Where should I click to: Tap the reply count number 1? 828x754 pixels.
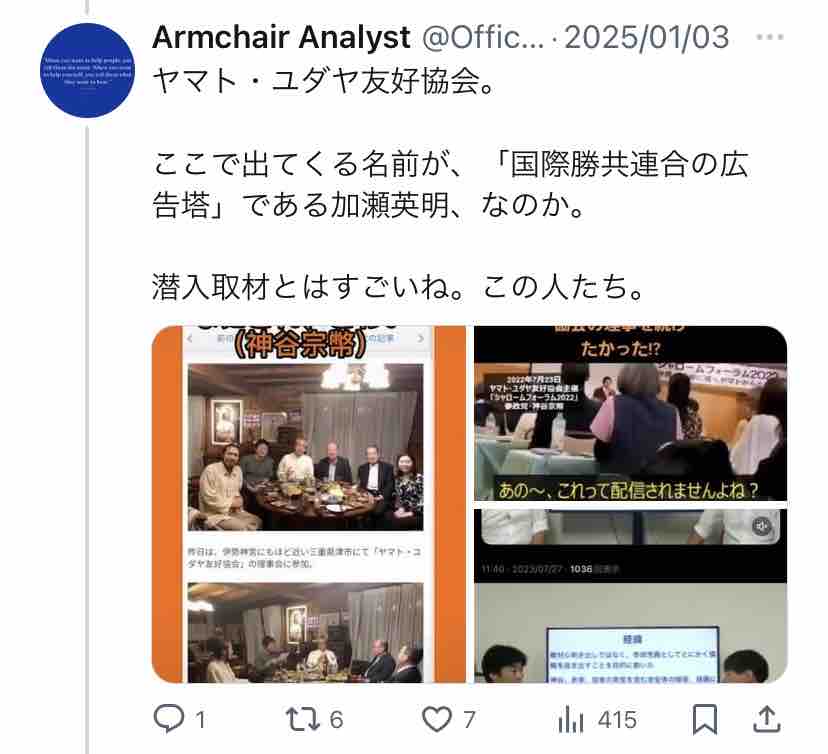pos(200,720)
